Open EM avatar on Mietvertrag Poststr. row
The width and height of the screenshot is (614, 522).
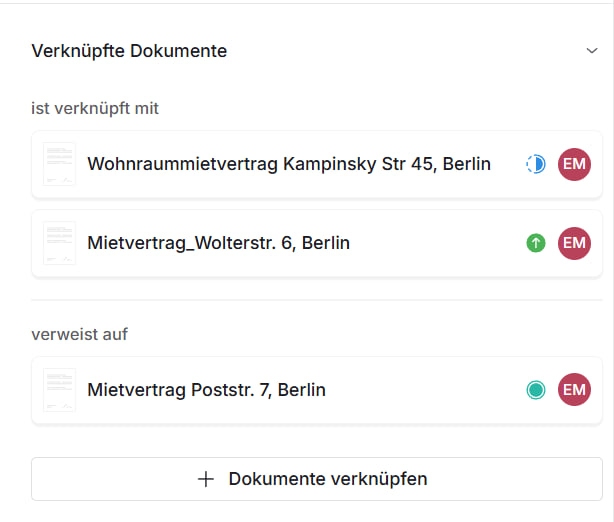pyautogui.click(x=574, y=390)
